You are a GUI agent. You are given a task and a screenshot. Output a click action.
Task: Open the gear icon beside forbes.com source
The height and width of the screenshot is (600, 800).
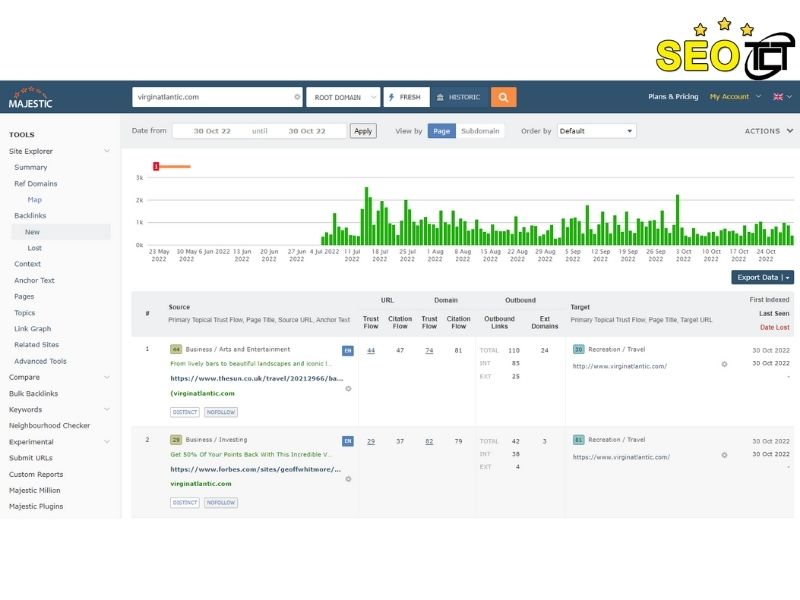coord(348,479)
